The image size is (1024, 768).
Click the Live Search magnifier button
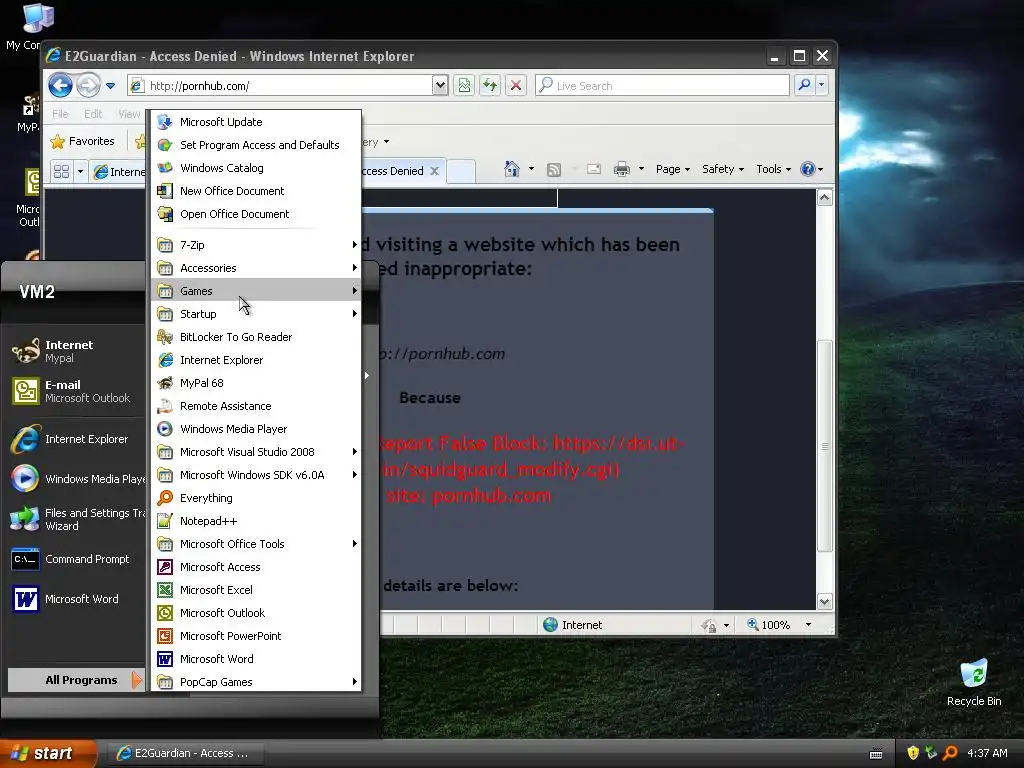click(805, 85)
